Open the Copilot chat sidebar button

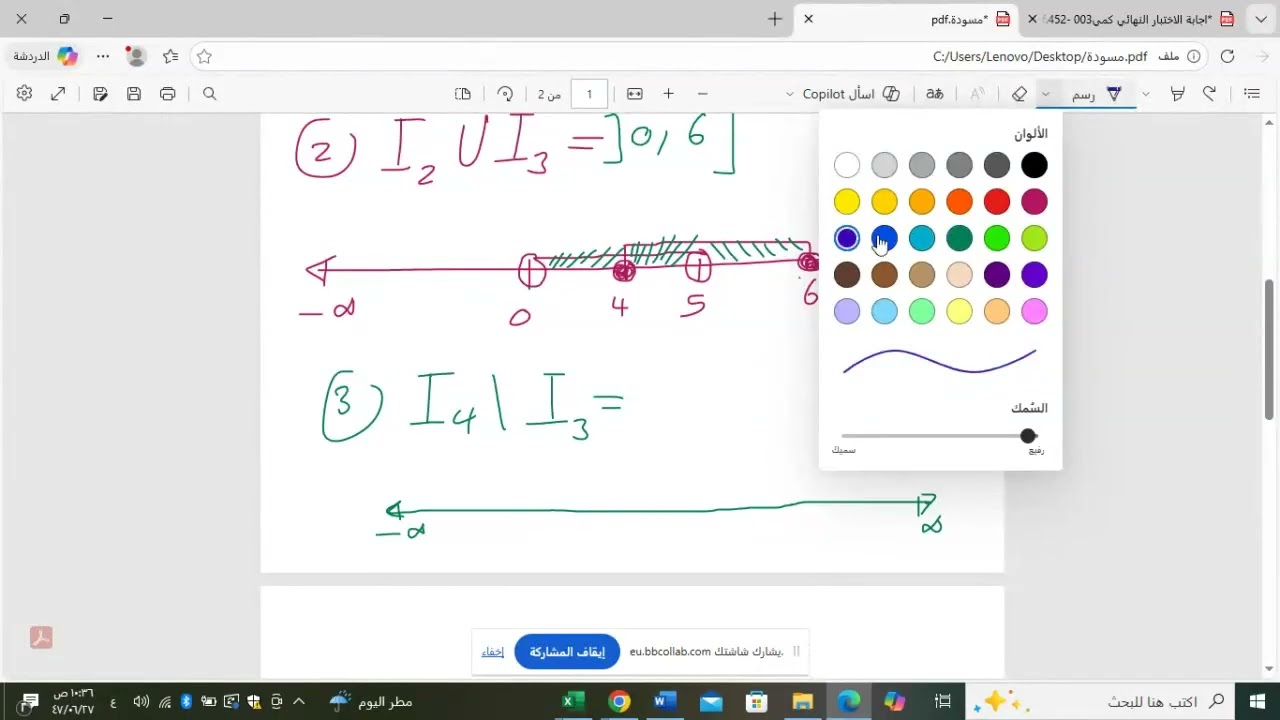coord(46,57)
